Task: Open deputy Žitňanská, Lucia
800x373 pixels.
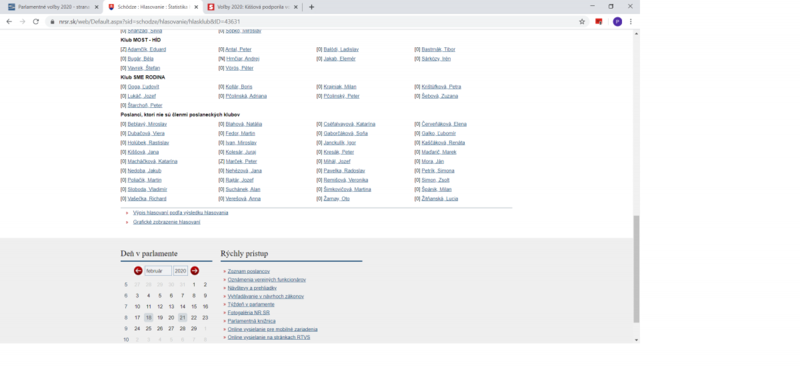Action: click(x=440, y=198)
